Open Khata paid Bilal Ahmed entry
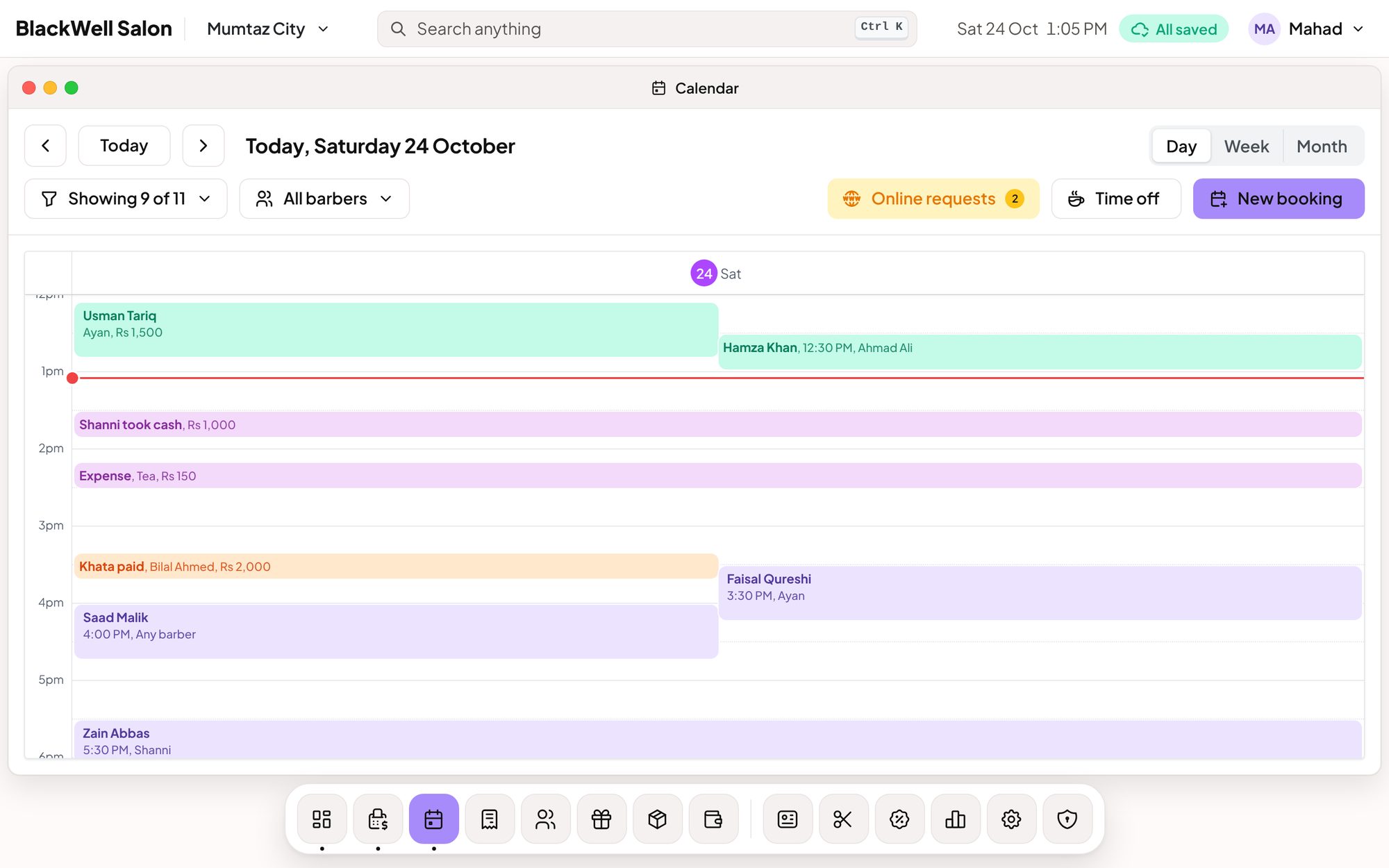The image size is (1389, 868). click(396, 566)
